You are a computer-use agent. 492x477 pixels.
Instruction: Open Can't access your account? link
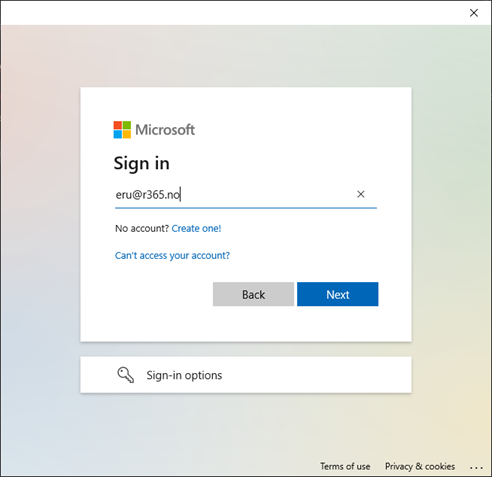(x=172, y=256)
